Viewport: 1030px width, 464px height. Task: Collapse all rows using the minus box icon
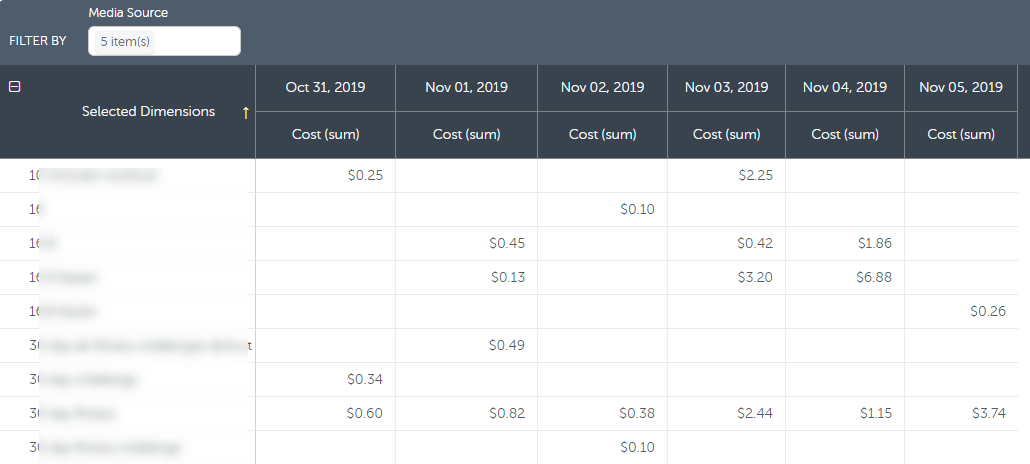14,87
